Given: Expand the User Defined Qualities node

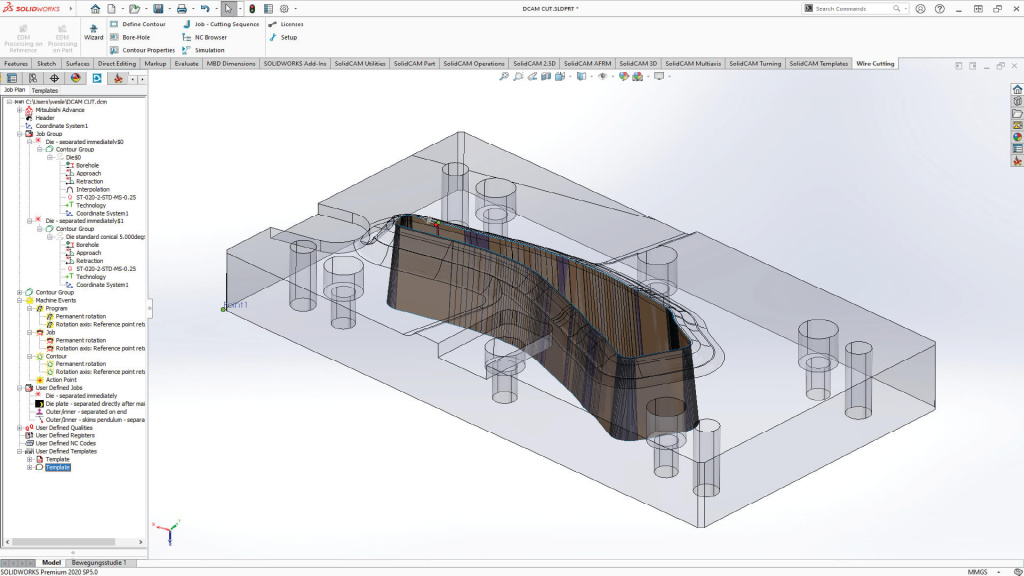Looking at the screenshot, I should point(18,426).
